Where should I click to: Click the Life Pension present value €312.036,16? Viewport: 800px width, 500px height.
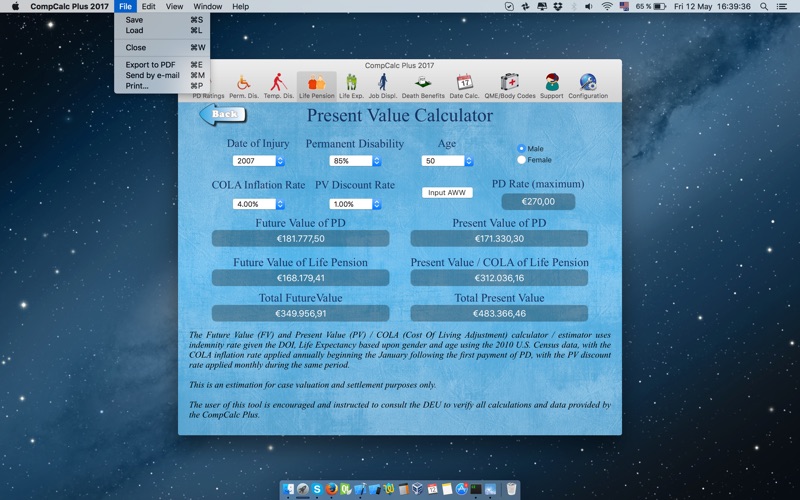pos(499,278)
